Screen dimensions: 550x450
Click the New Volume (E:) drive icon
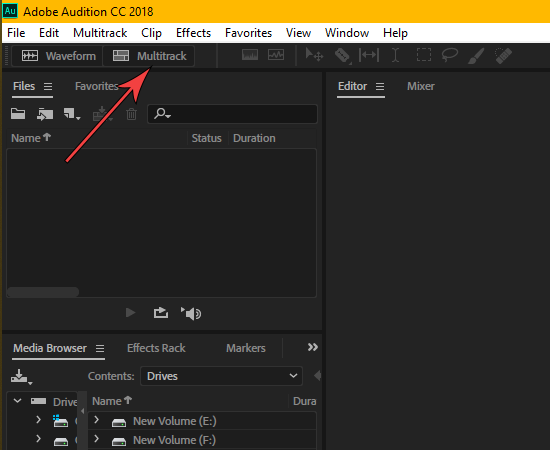[119, 423]
